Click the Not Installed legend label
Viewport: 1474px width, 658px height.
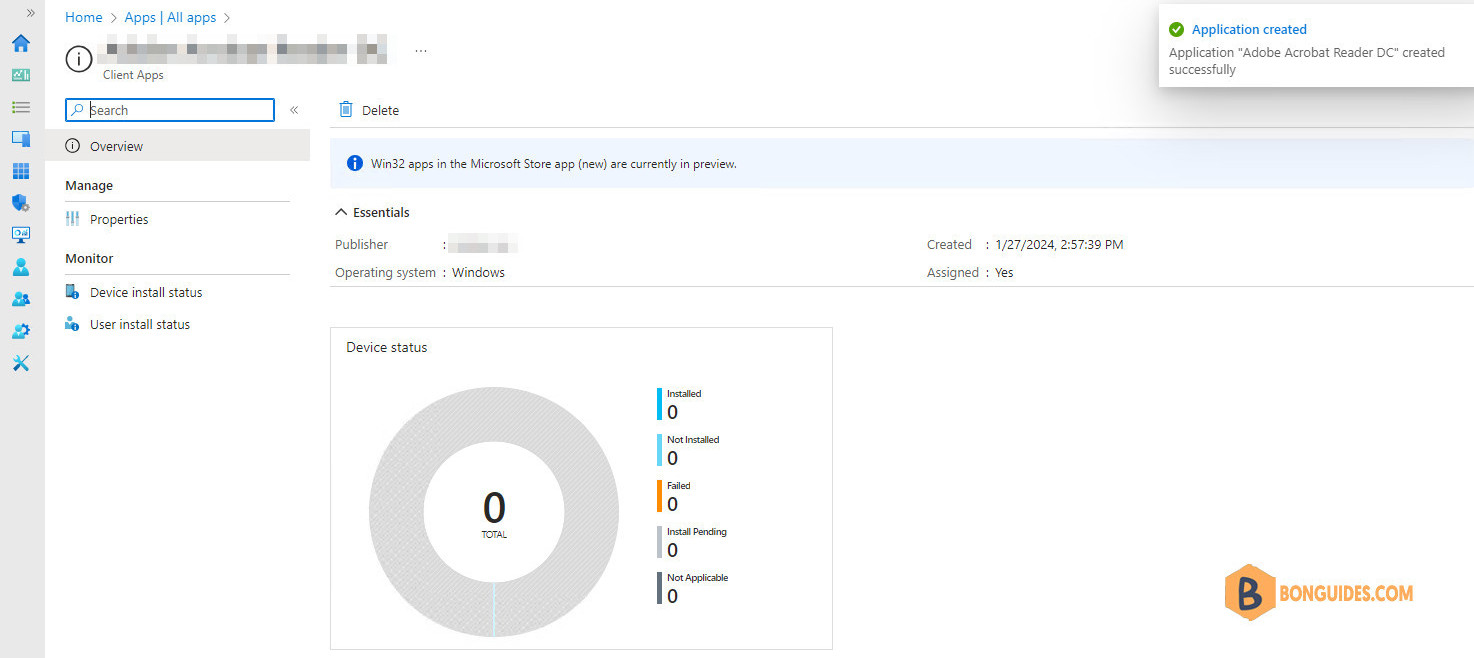coord(693,440)
